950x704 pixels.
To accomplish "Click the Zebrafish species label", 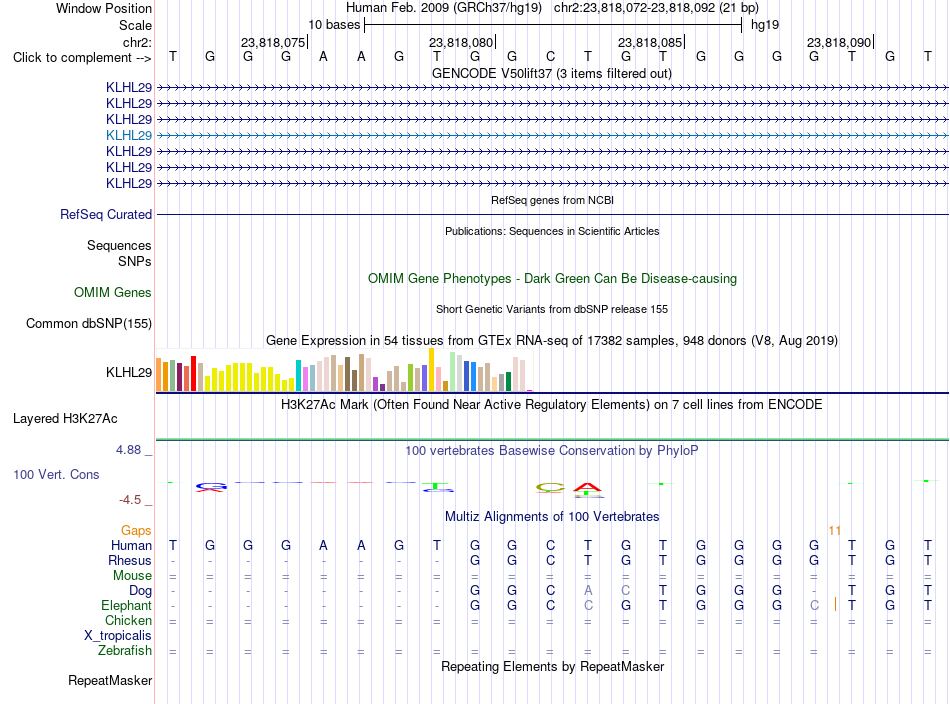I will coord(125,651).
